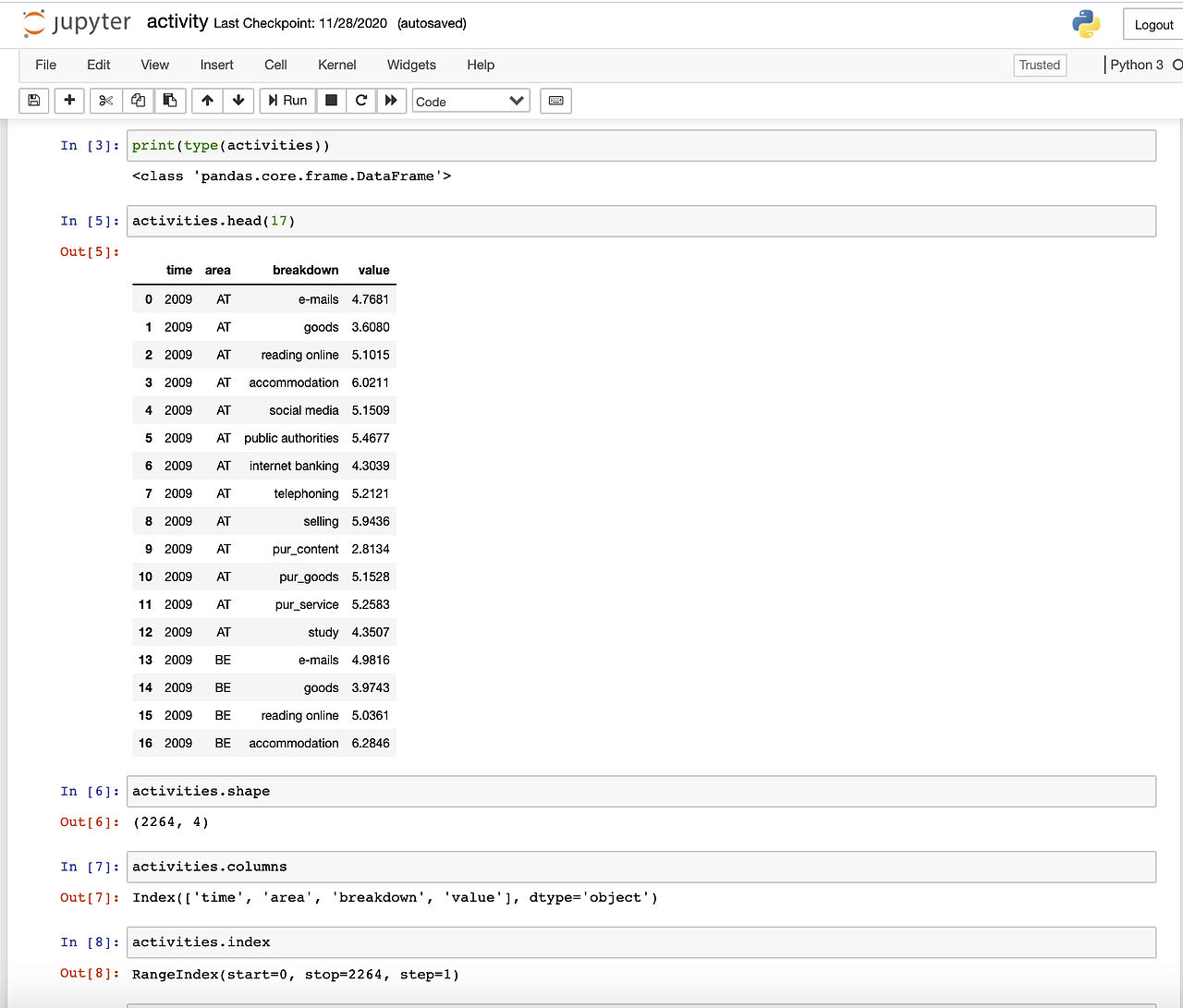Open the cell type dropdown showing Code
This screenshot has height=1008, width=1183.
(x=470, y=101)
